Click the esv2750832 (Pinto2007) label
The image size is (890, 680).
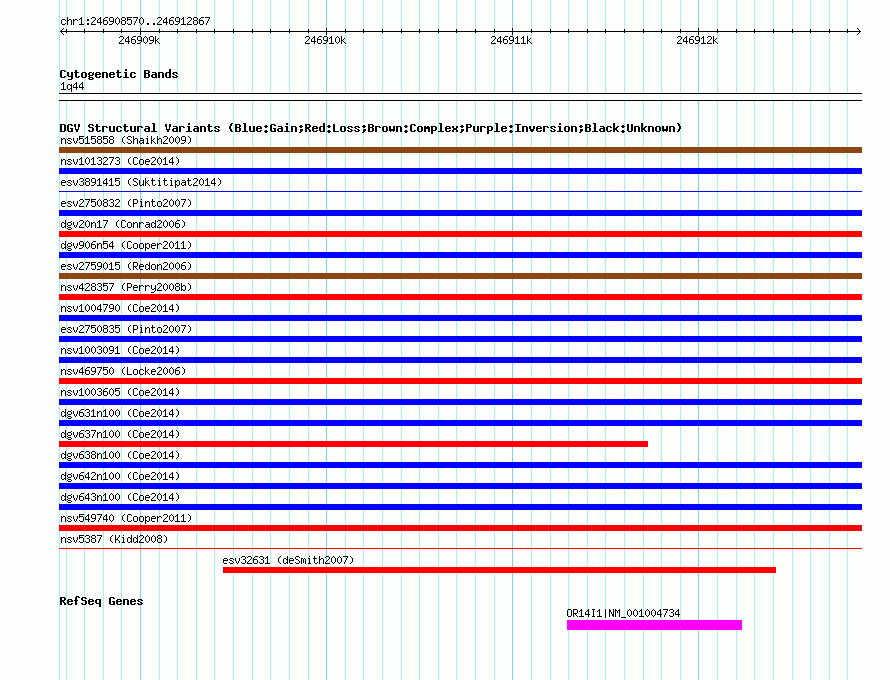click(x=126, y=203)
